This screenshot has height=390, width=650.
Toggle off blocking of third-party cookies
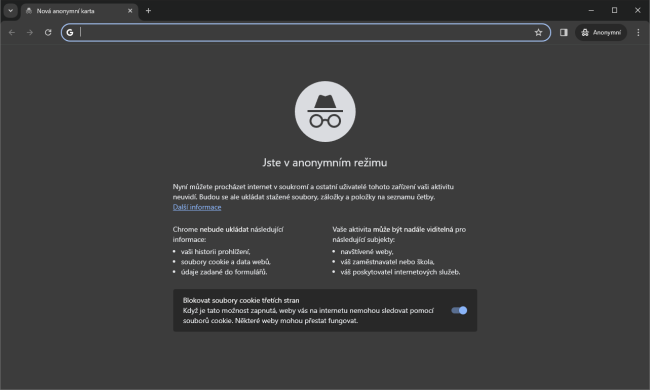coord(459,310)
